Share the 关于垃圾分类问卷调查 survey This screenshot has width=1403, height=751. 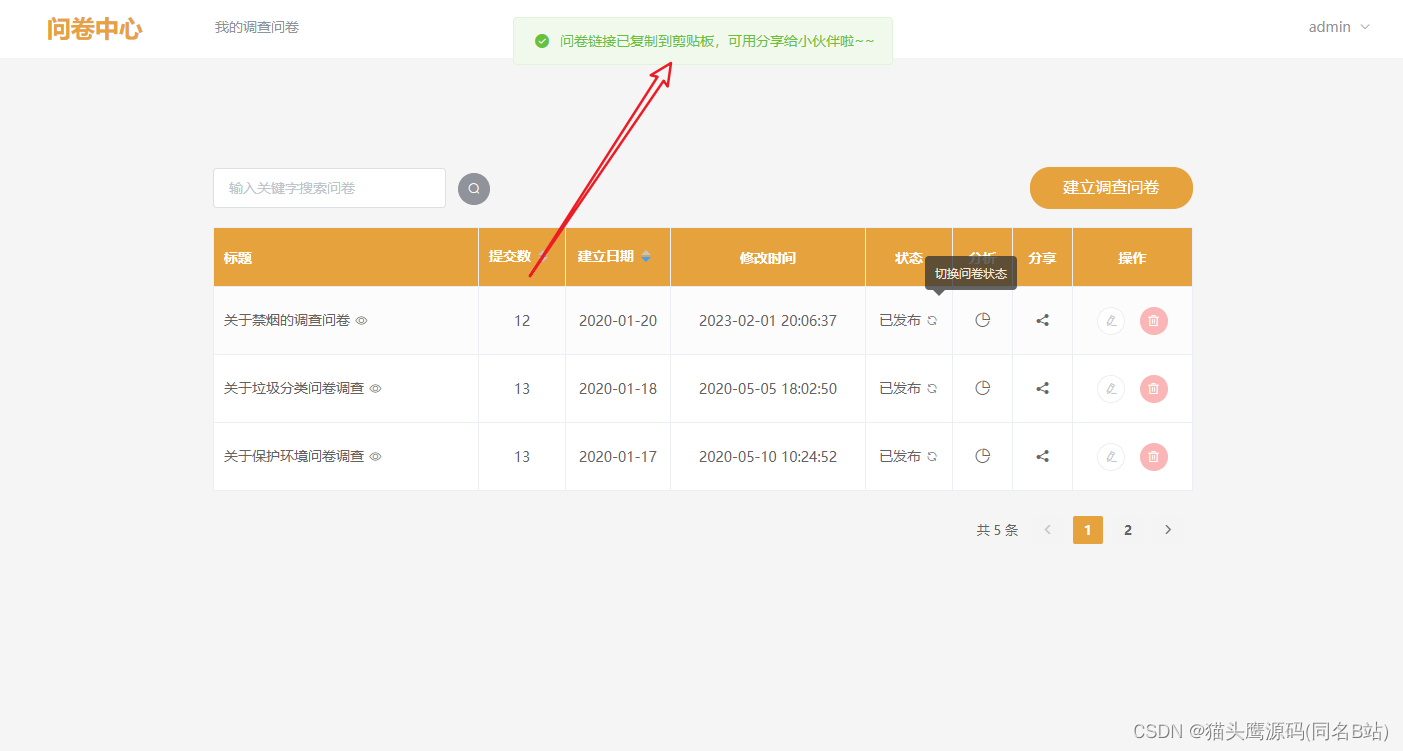(x=1042, y=388)
